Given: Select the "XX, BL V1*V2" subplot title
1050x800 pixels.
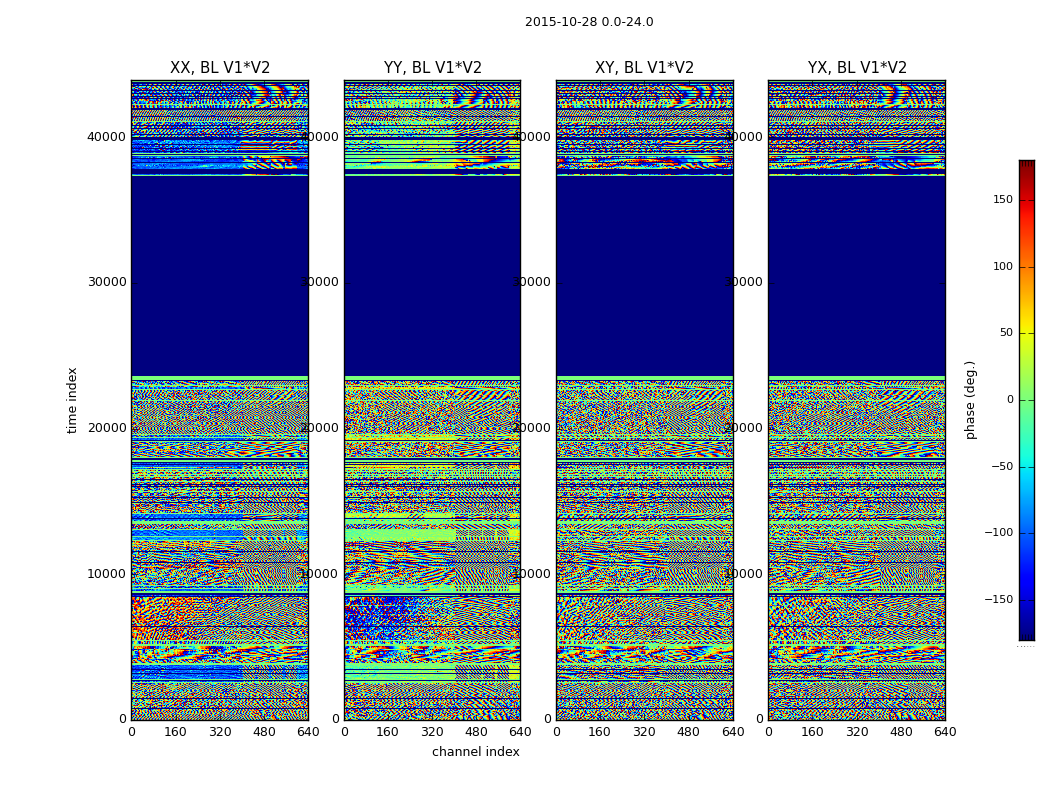Looking at the screenshot, I should 220,68.
